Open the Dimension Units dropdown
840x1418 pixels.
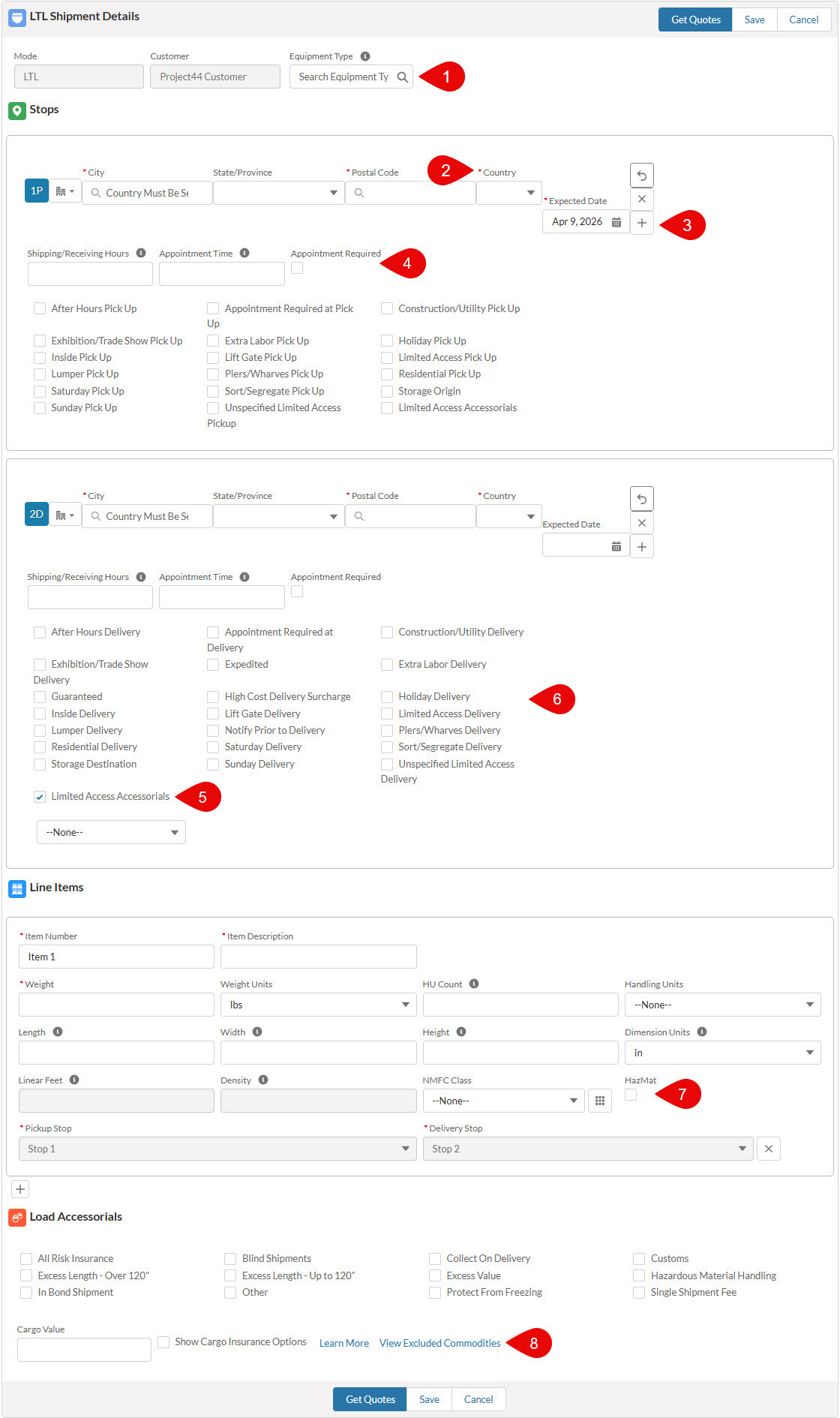point(723,1053)
